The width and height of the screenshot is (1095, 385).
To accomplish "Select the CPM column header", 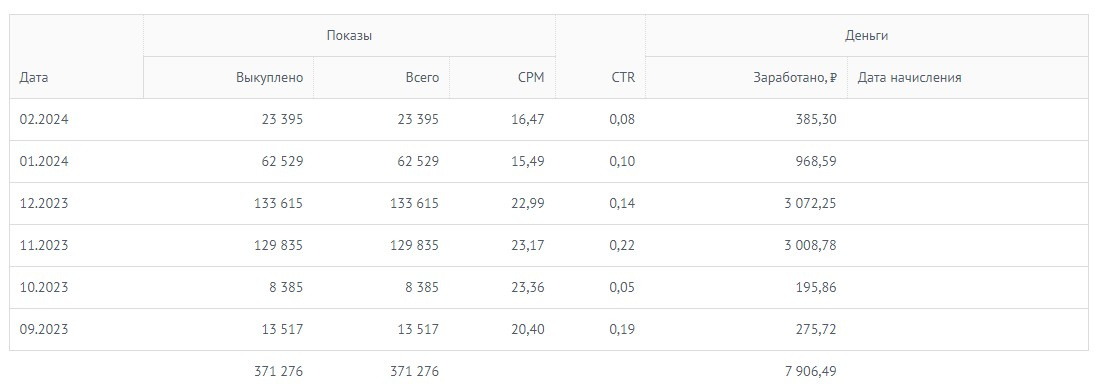I will click(x=531, y=78).
